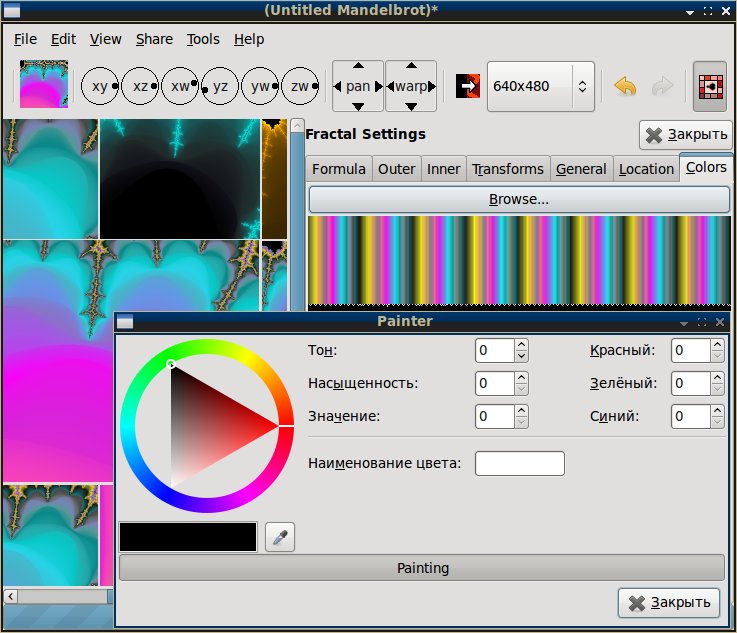737x633 pixels.
Task: Select the xw angle dial
Action: click(x=180, y=86)
